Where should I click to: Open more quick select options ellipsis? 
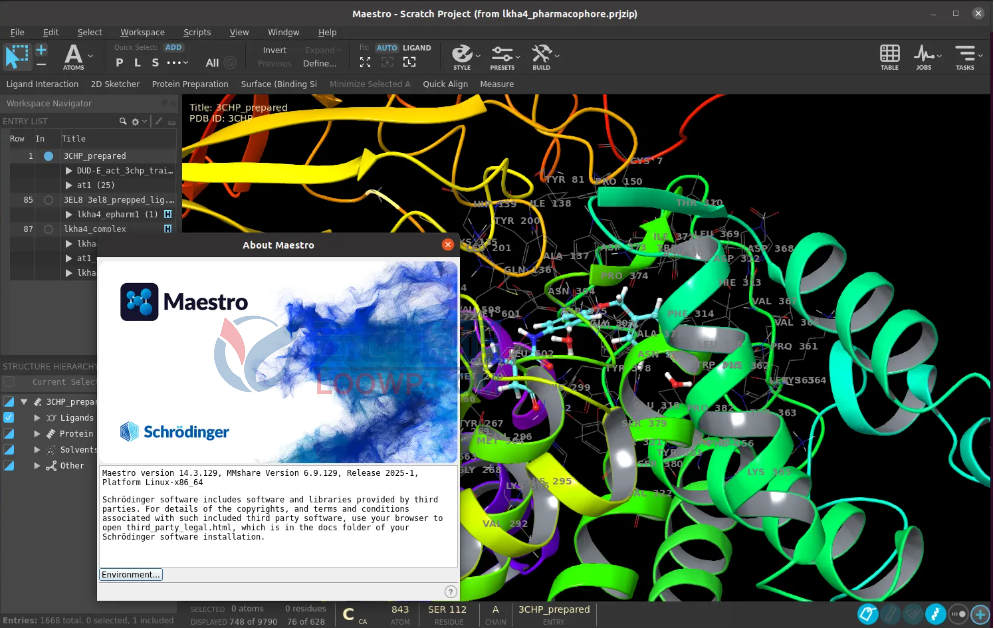click(x=177, y=62)
